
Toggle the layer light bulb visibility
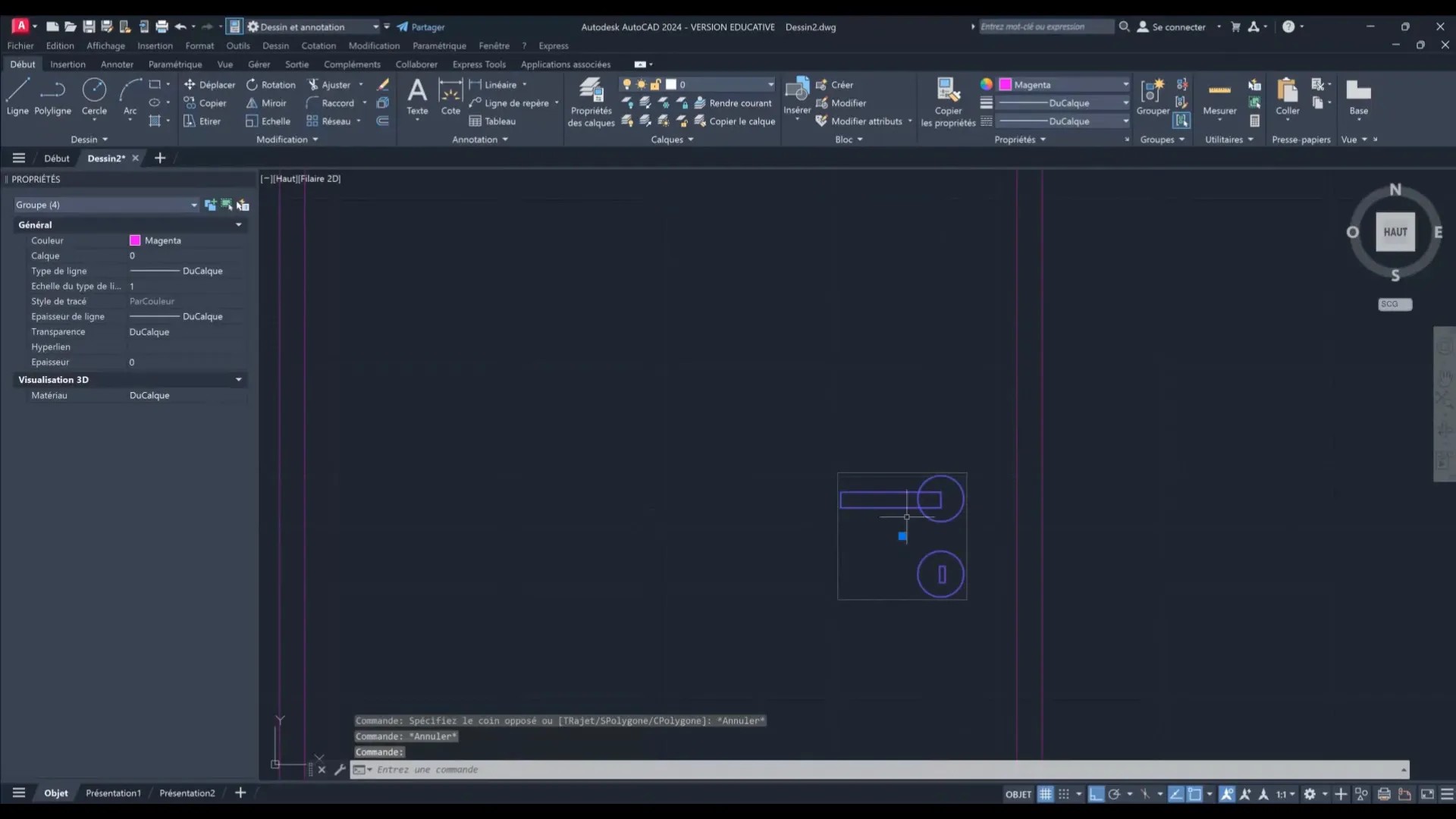pos(627,83)
